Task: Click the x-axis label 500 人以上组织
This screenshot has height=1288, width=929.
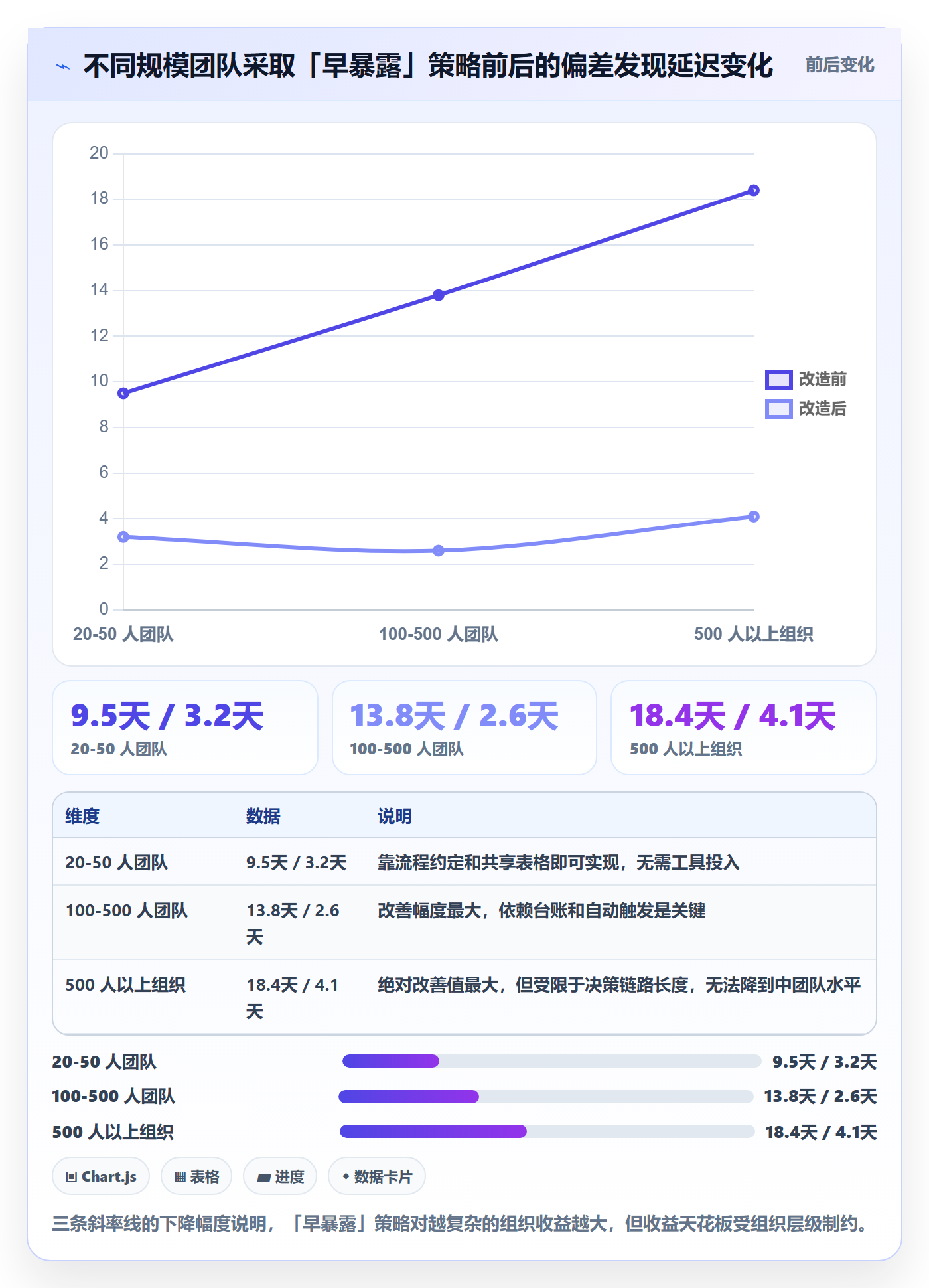Action: tap(754, 634)
